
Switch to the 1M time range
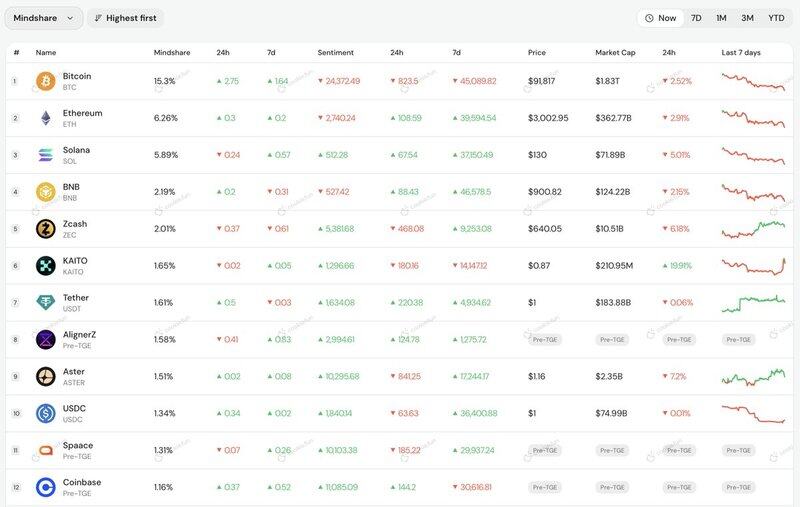(721, 18)
